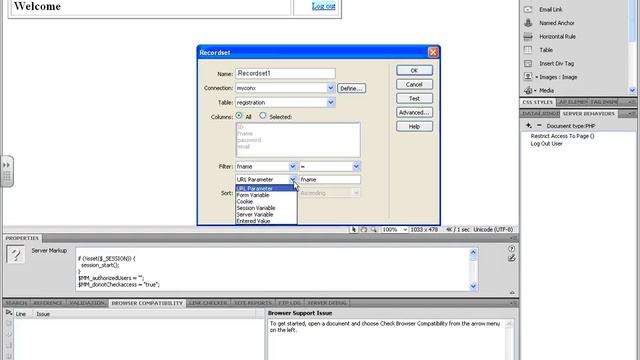The width and height of the screenshot is (640, 360).
Task: Open the Results panel options menu
Action: [x=513, y=303]
